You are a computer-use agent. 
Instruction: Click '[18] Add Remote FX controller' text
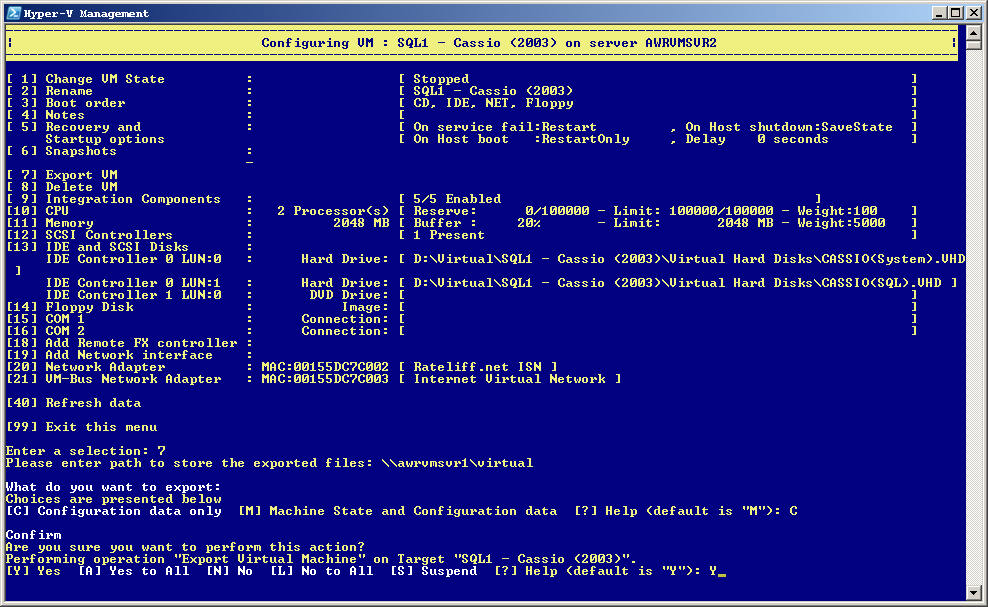(x=122, y=342)
